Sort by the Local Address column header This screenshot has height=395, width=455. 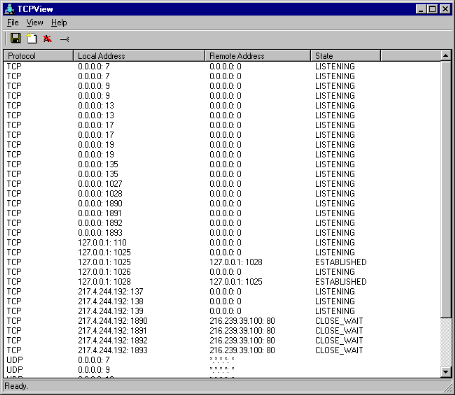tap(139, 56)
